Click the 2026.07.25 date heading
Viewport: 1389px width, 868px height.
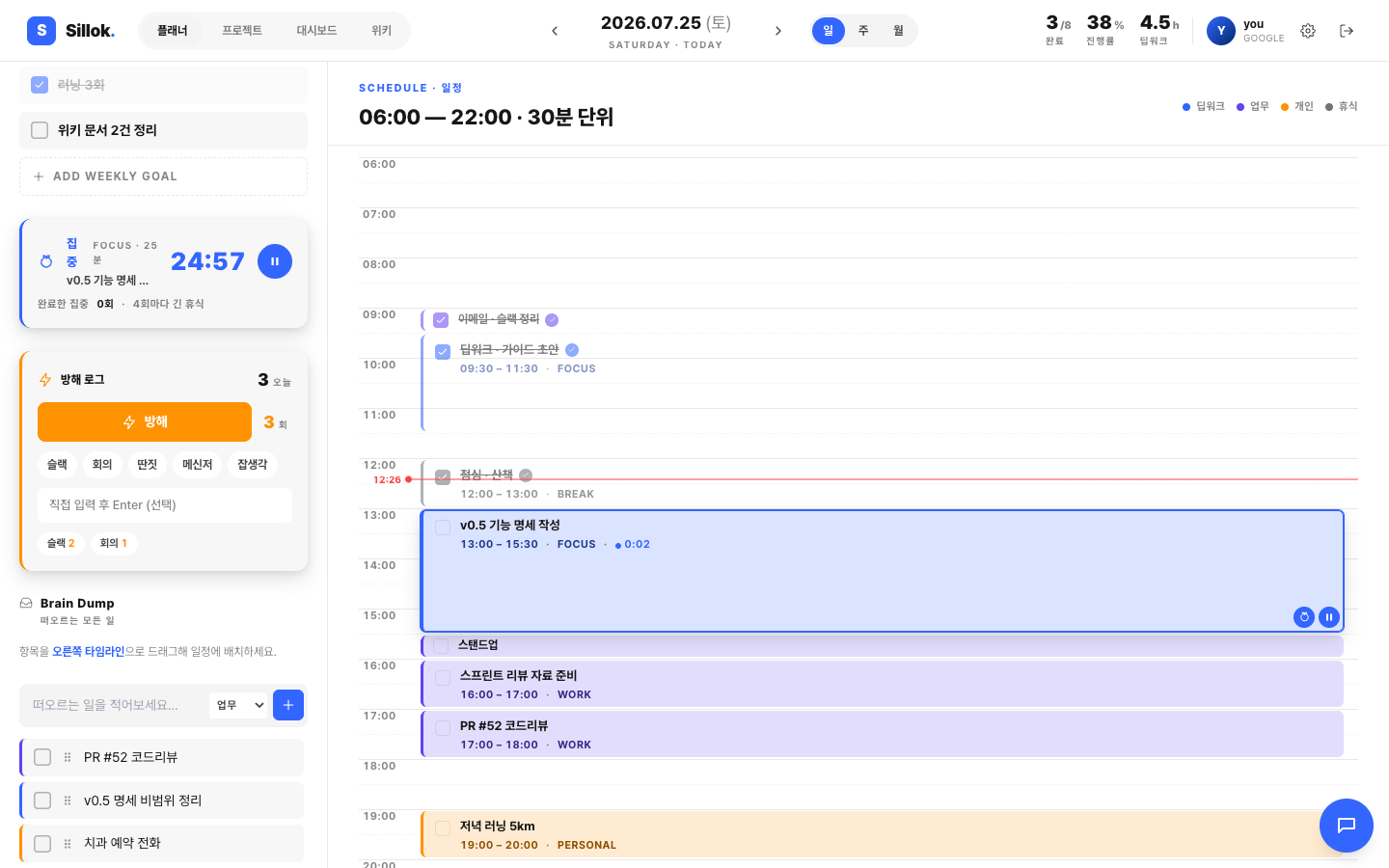[666, 23]
